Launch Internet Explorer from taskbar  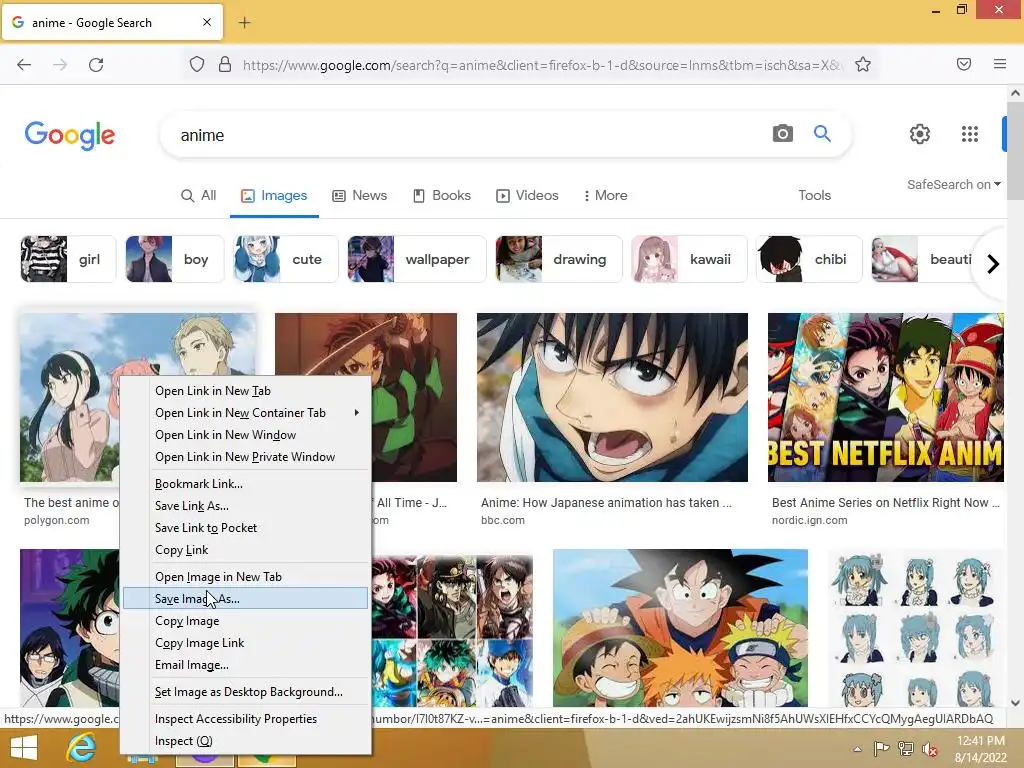[82, 748]
